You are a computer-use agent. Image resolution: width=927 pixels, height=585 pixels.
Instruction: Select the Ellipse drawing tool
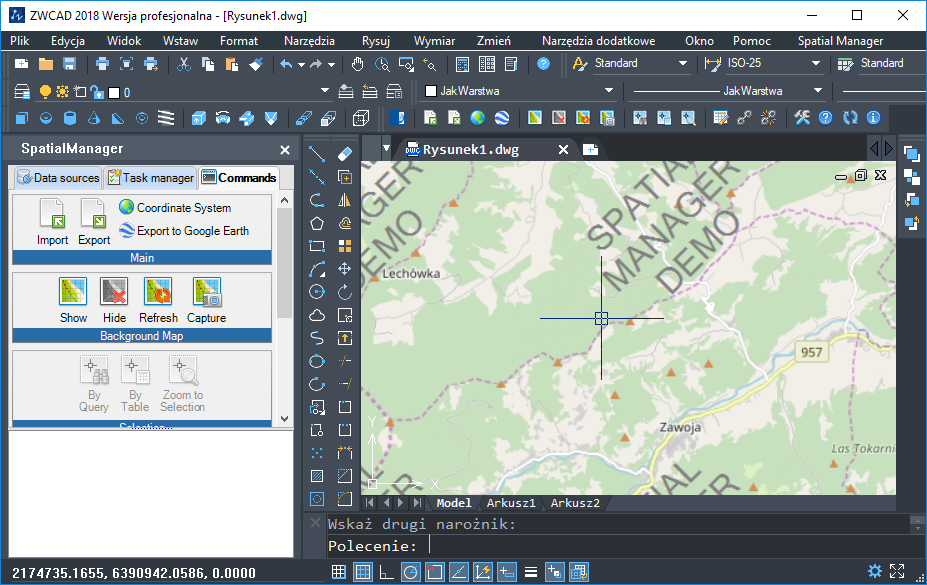coord(317,361)
